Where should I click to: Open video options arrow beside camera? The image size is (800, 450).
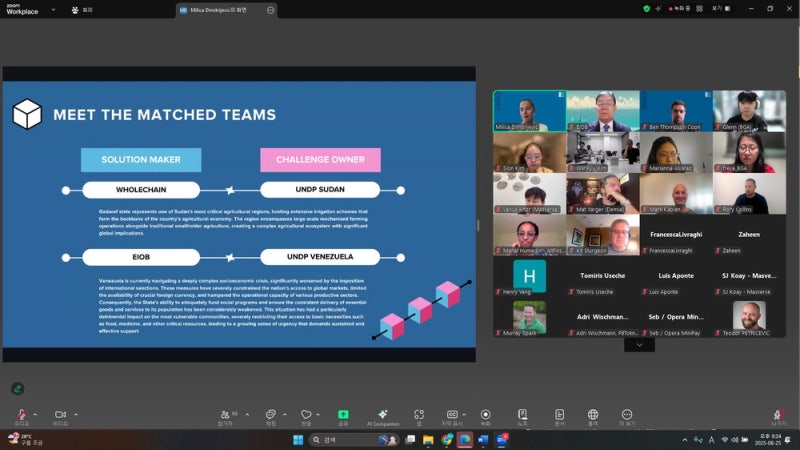(x=76, y=414)
